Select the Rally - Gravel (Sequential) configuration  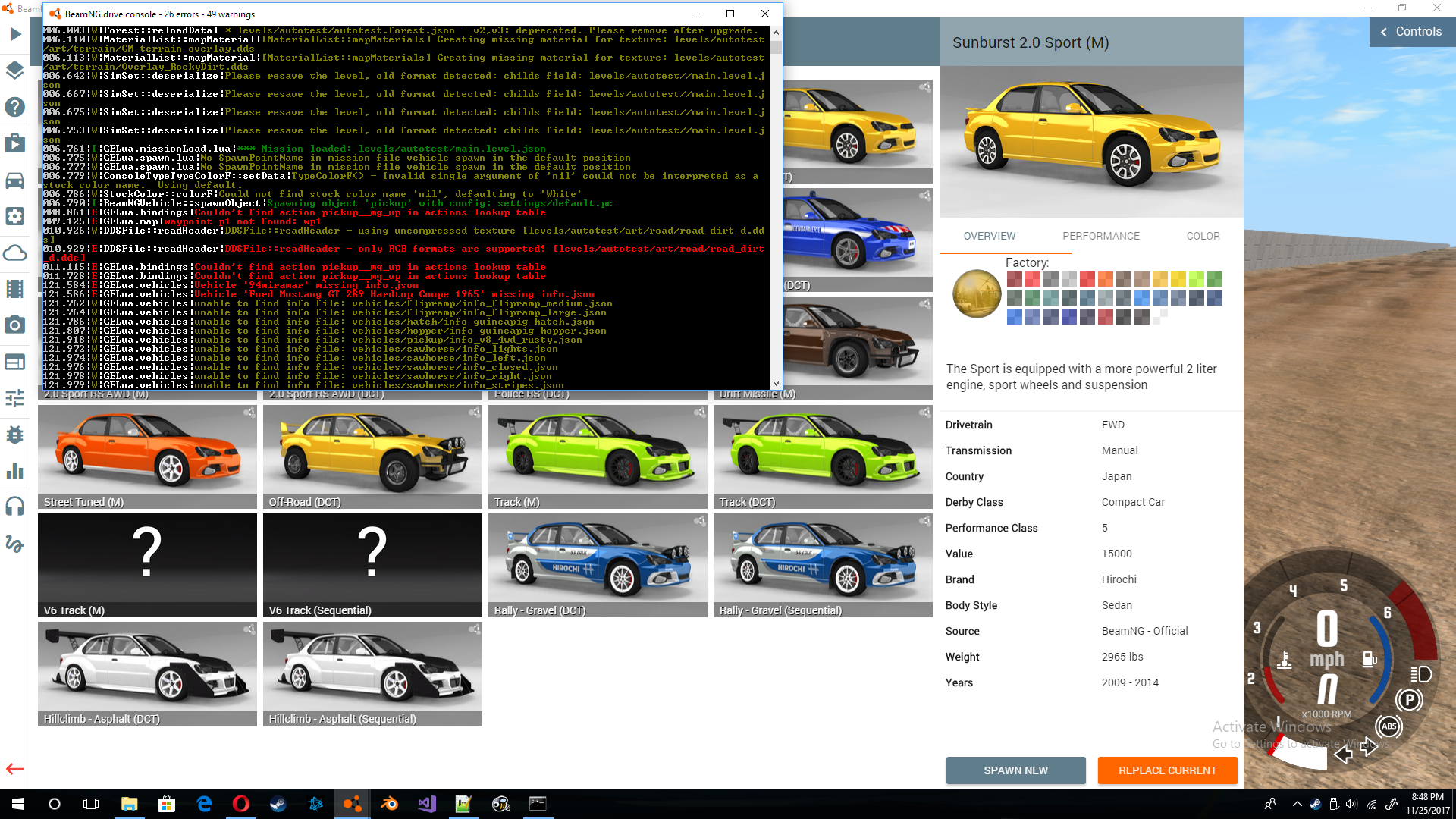(x=823, y=565)
